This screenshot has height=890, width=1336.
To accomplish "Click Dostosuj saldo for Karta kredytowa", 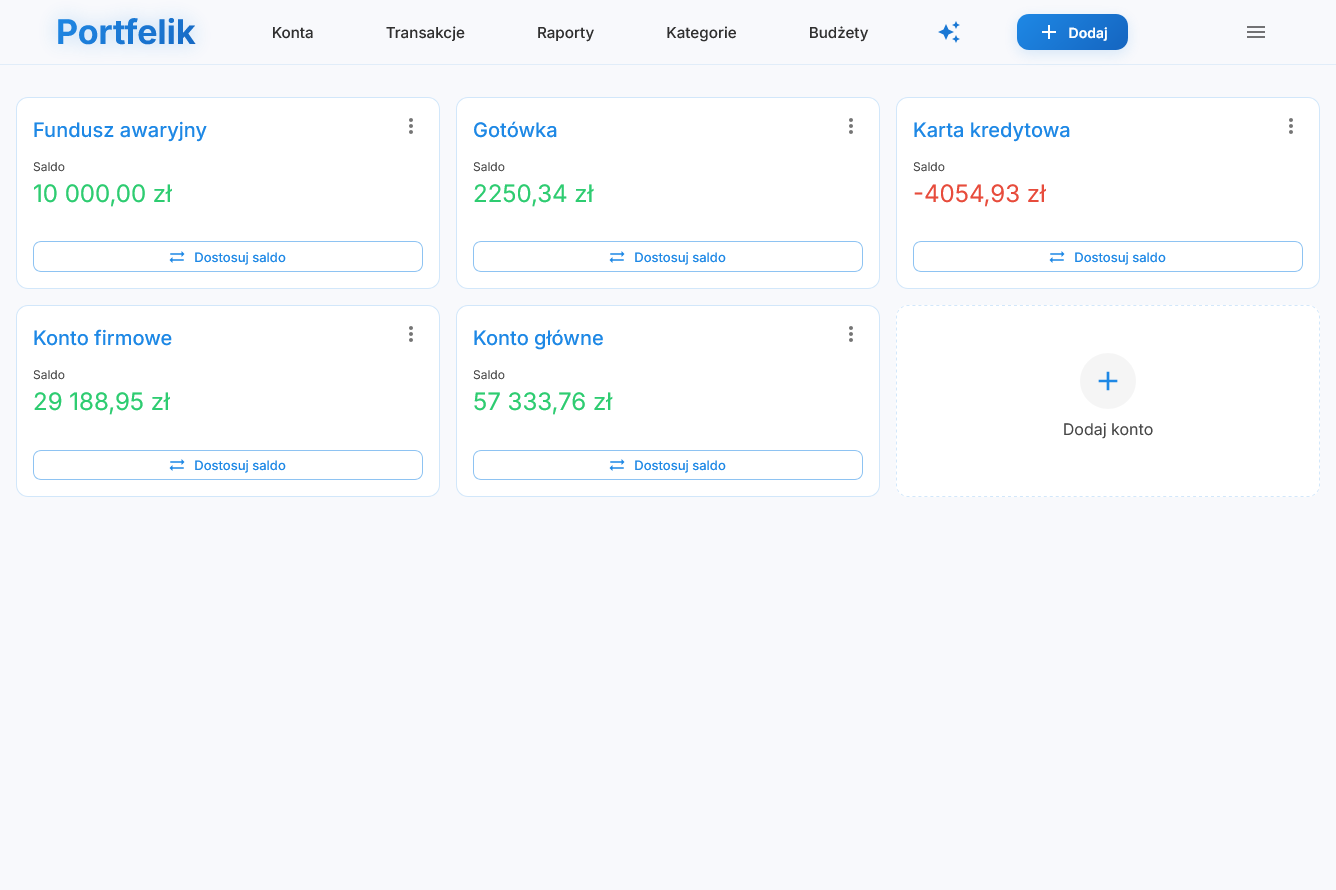I will tap(1108, 257).
